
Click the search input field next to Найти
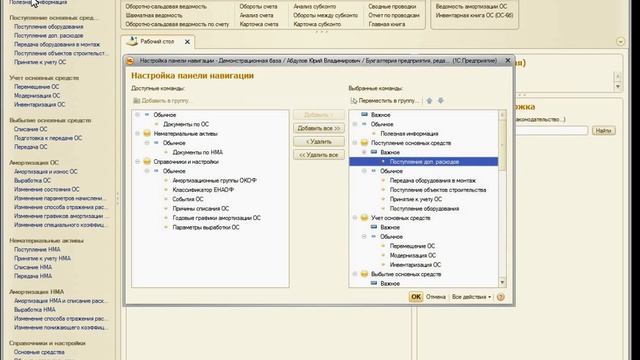pos(551,131)
